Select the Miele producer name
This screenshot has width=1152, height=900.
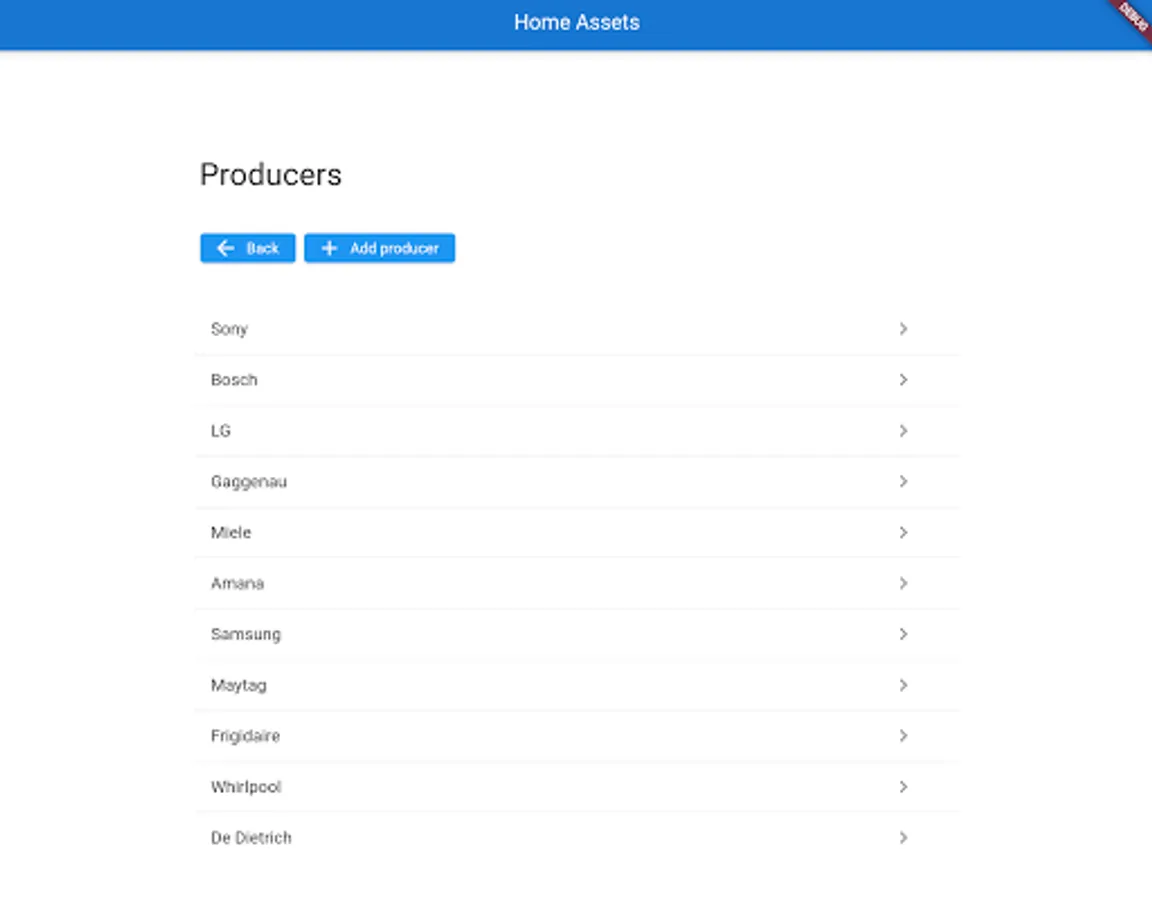point(231,532)
